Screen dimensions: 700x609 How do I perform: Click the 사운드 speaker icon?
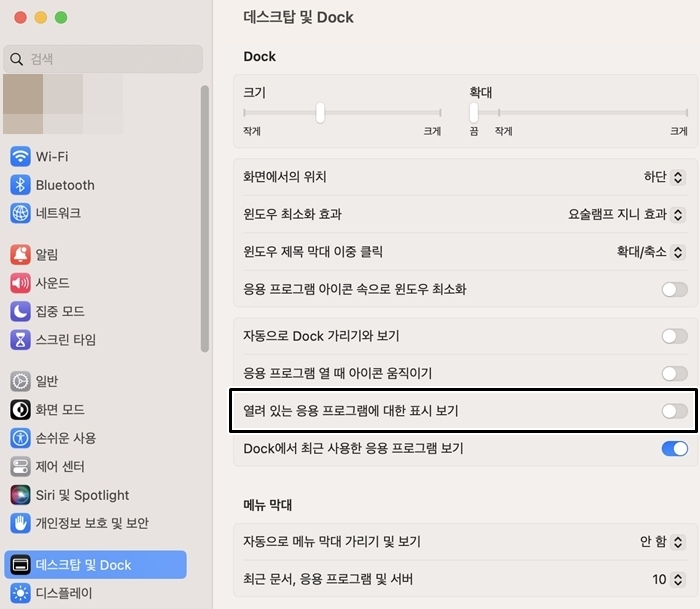[20, 283]
